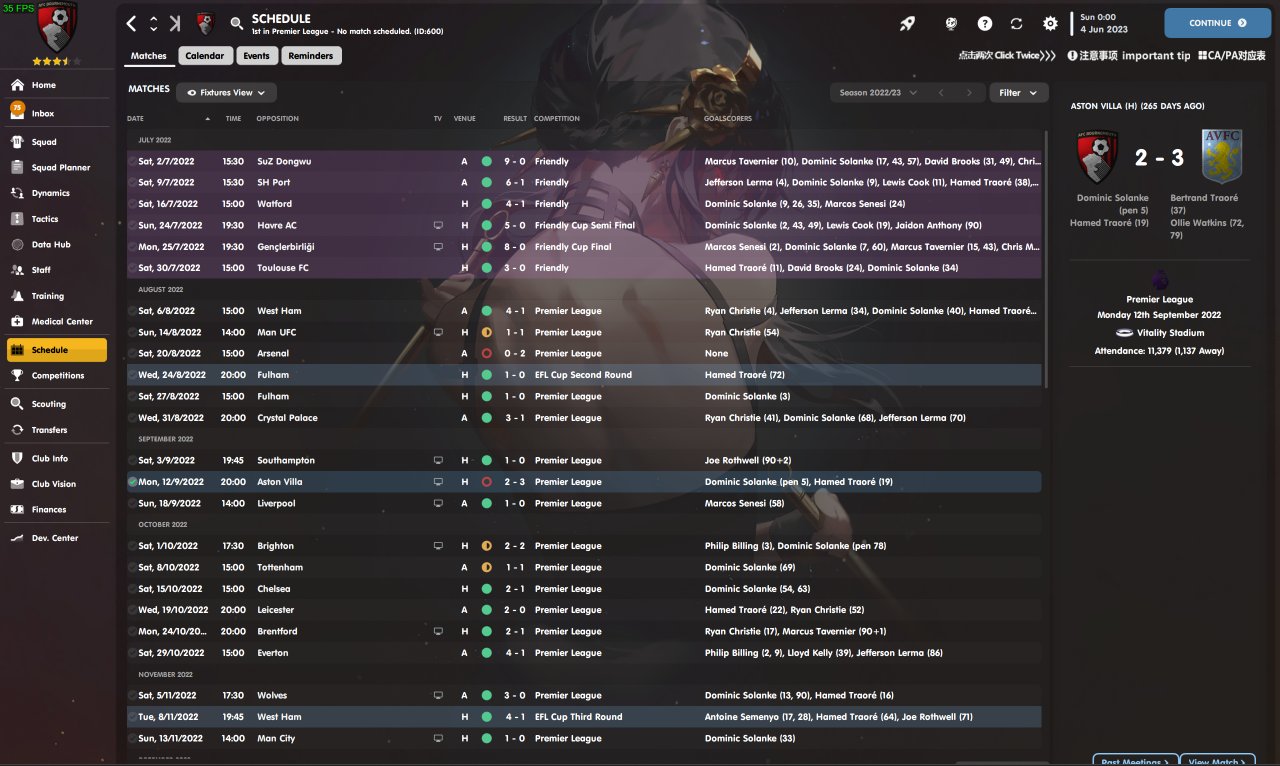Open Medical Center in the sidebar
Screen dimensions: 1280x766
62,322
